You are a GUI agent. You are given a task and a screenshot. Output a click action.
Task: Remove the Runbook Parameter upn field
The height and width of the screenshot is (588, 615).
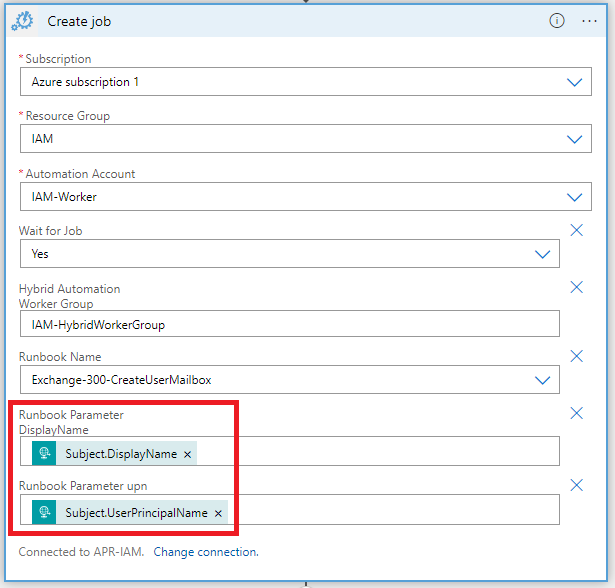click(576, 485)
